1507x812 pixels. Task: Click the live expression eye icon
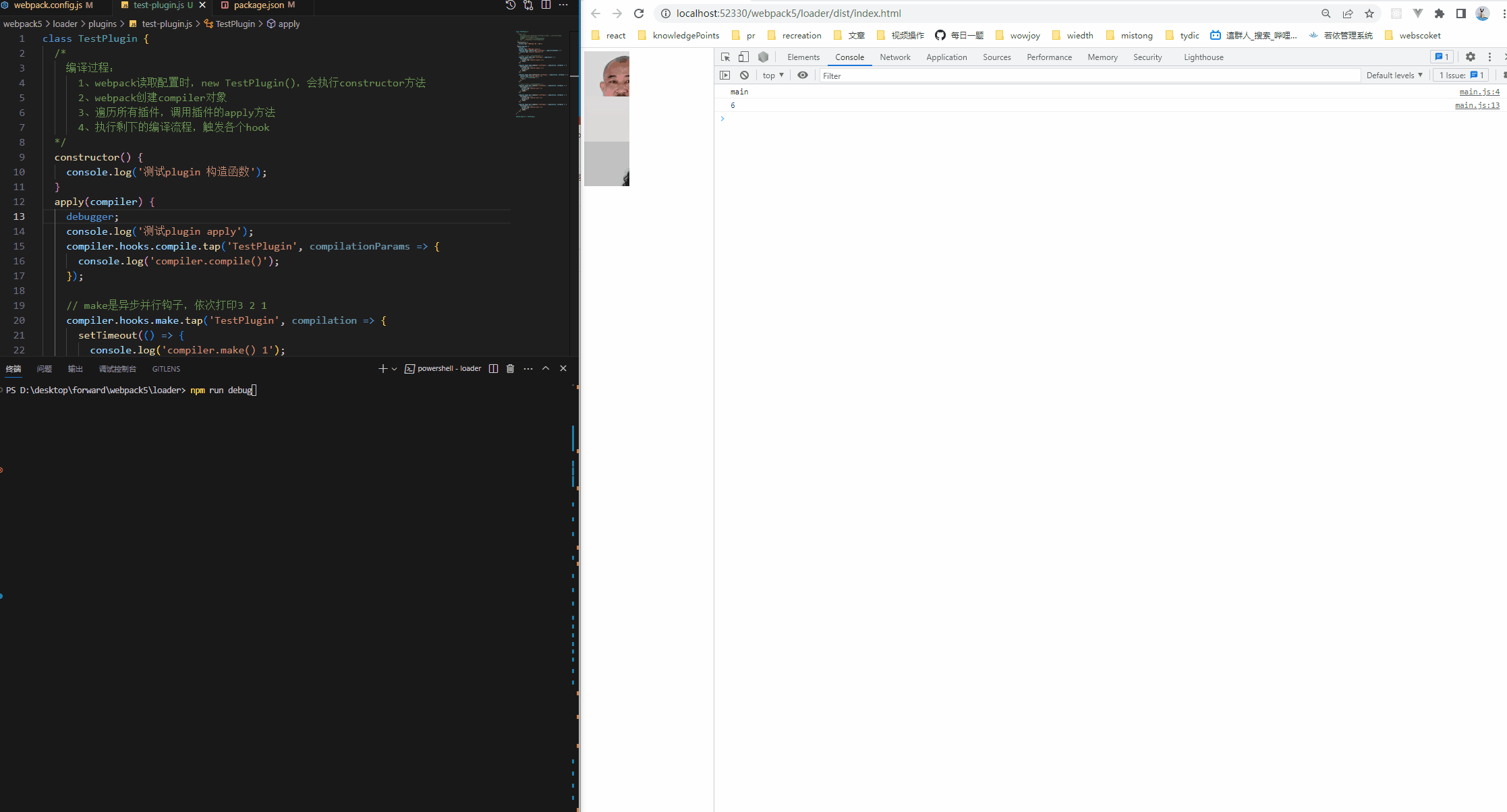803,76
